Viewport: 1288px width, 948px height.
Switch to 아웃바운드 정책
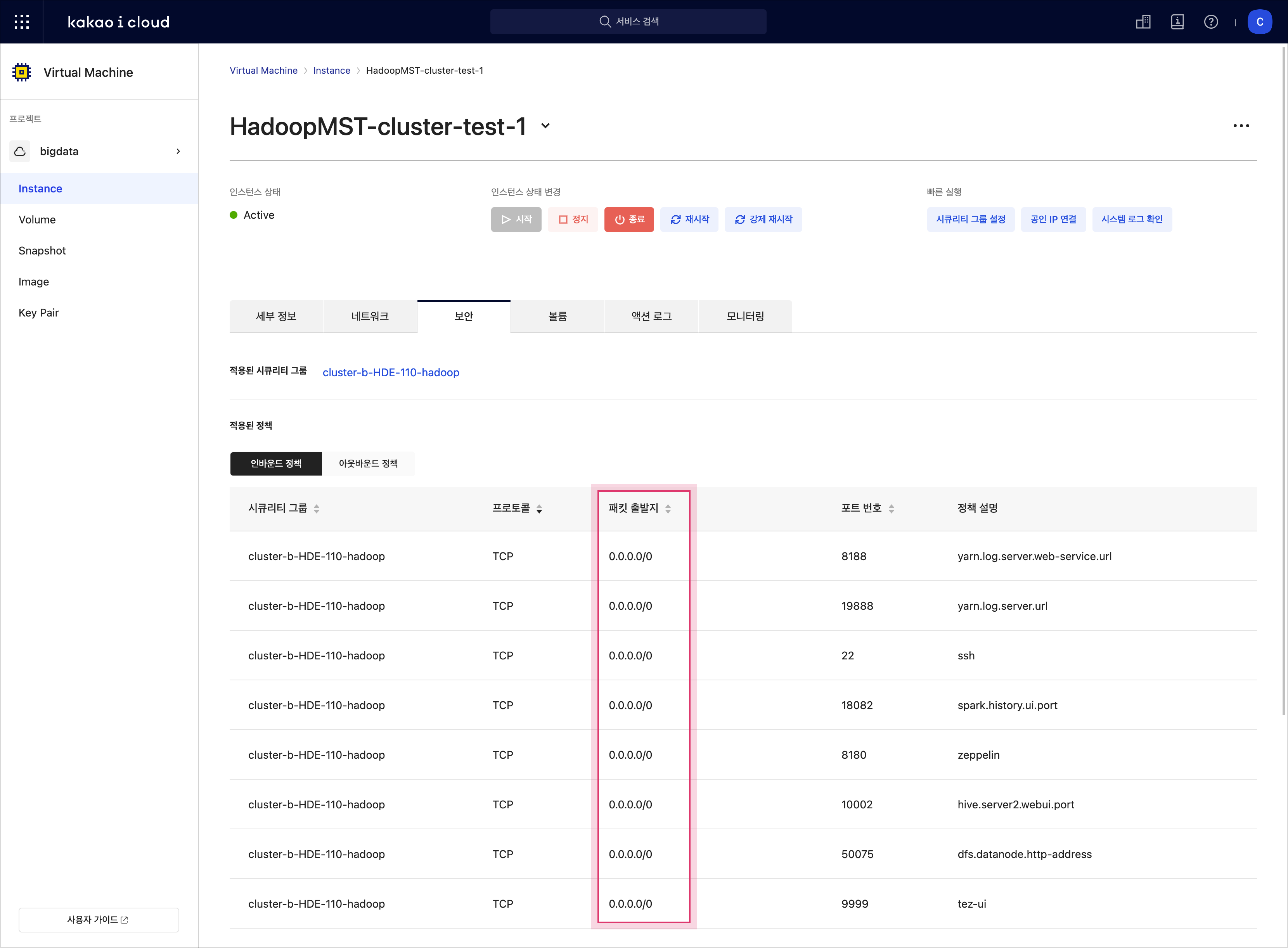click(368, 464)
